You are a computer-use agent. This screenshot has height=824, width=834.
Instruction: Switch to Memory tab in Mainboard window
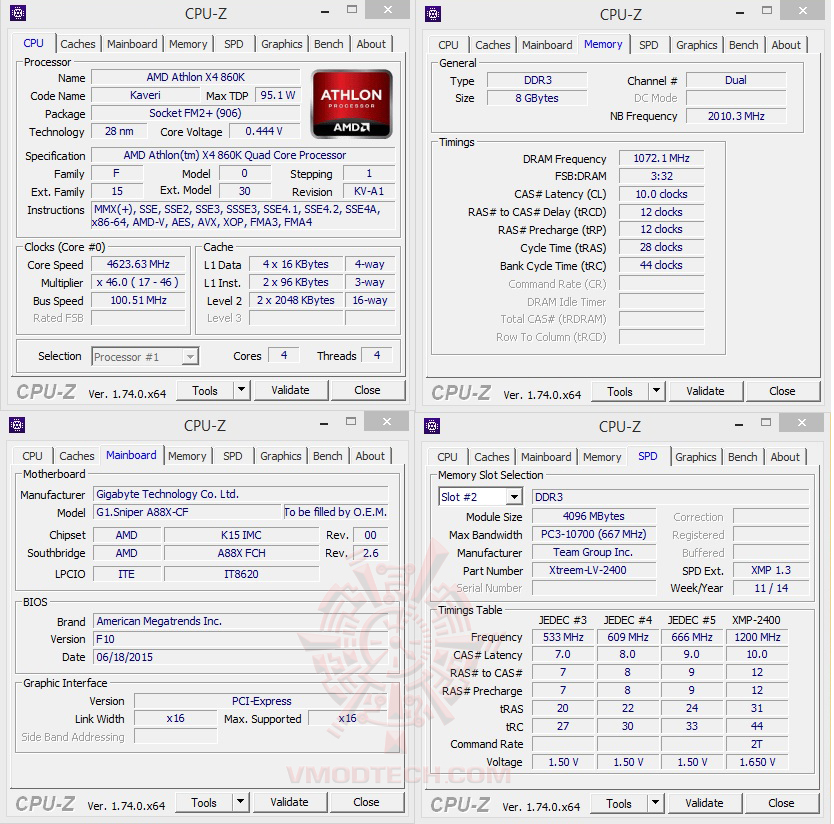tap(187, 456)
